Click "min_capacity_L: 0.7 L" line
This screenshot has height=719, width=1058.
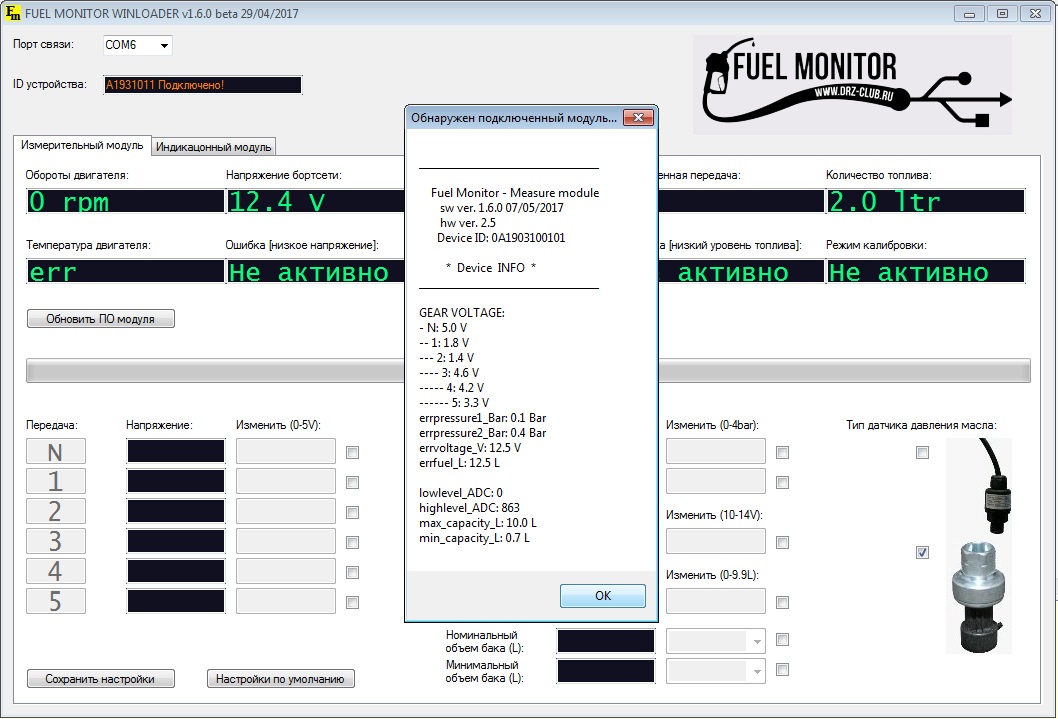[x=474, y=538]
